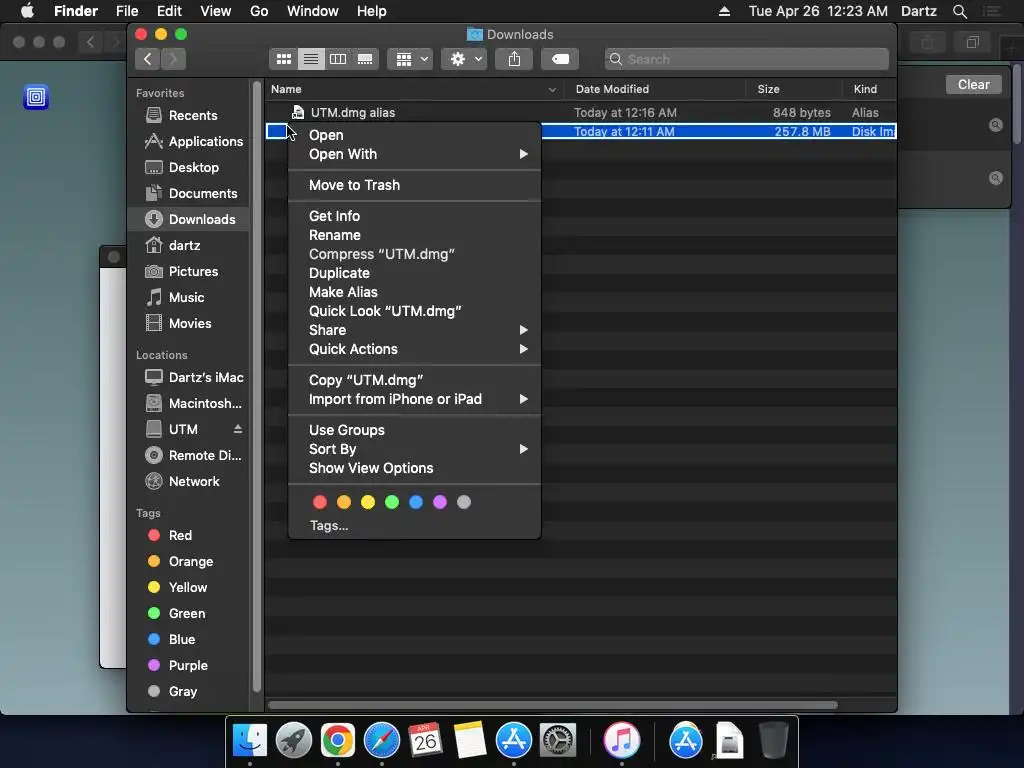
Task: Open Pictures in the sidebar
Action: (188, 272)
